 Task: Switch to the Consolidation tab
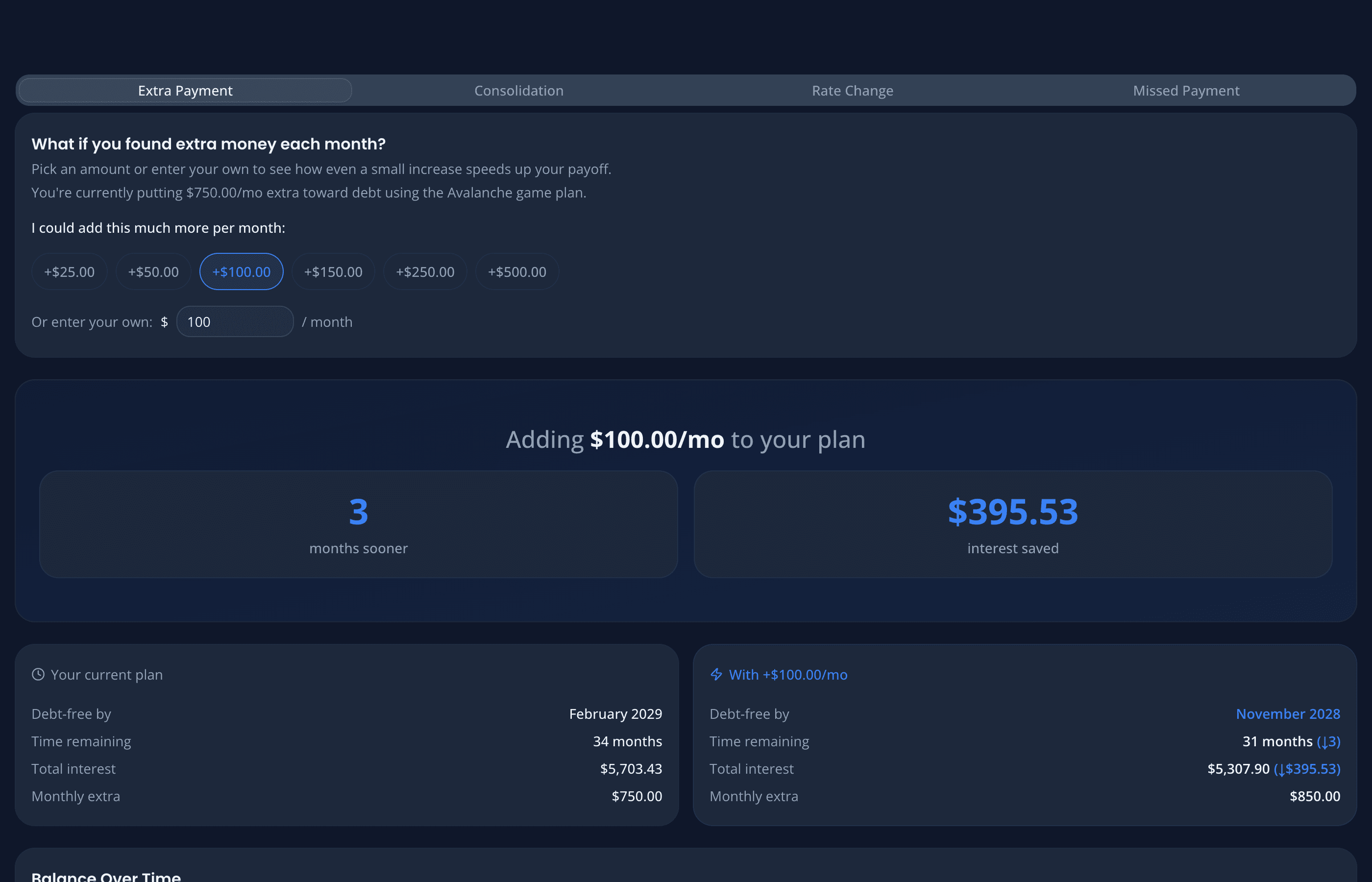[x=518, y=90]
